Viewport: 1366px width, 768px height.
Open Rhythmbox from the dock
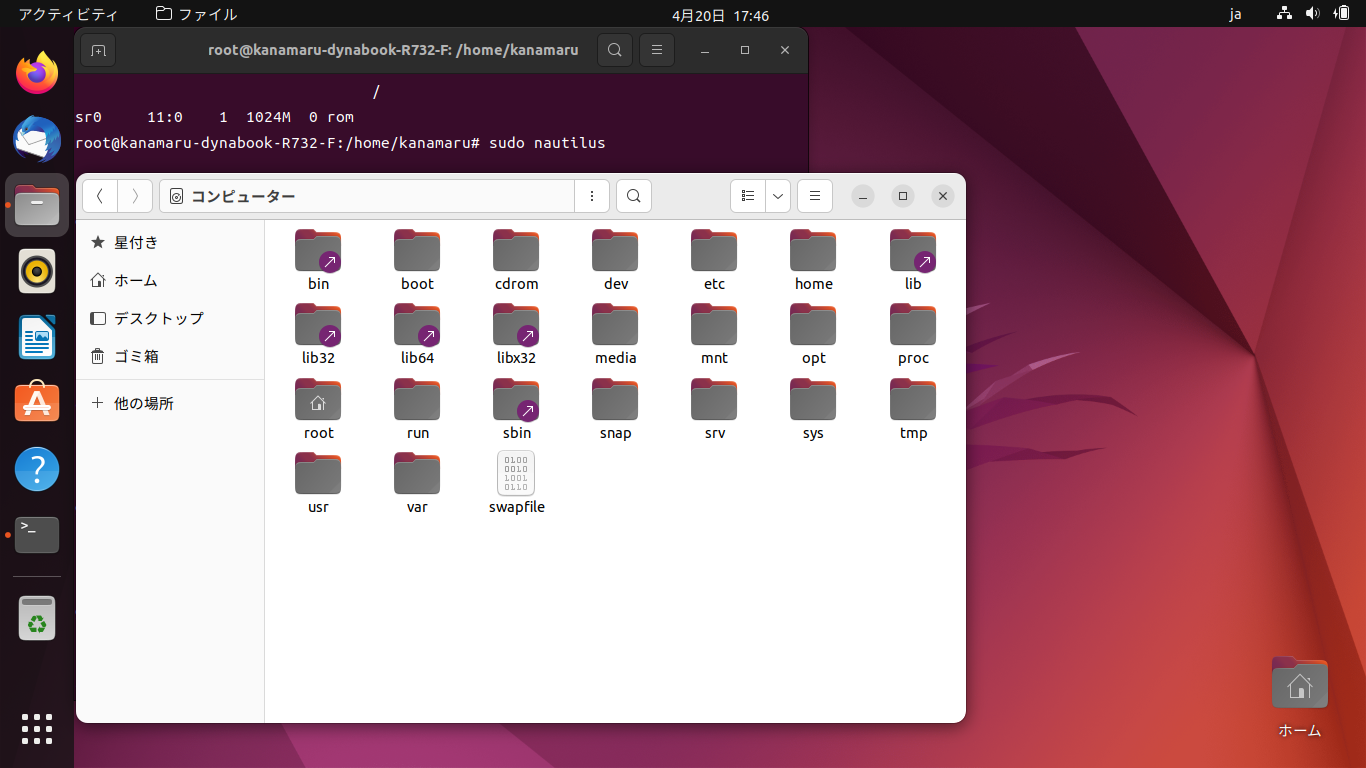(x=37, y=271)
